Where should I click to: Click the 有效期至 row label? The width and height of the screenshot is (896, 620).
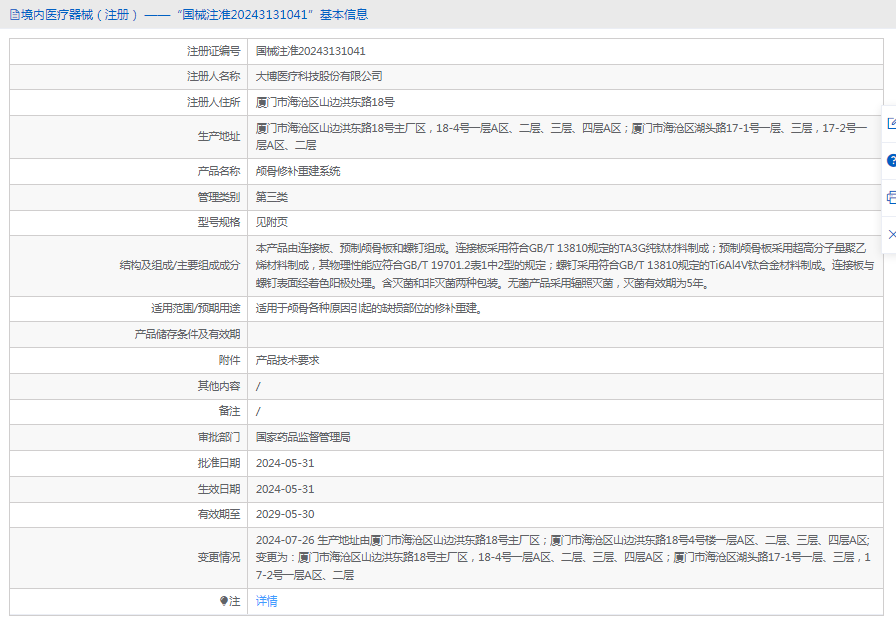[219, 514]
